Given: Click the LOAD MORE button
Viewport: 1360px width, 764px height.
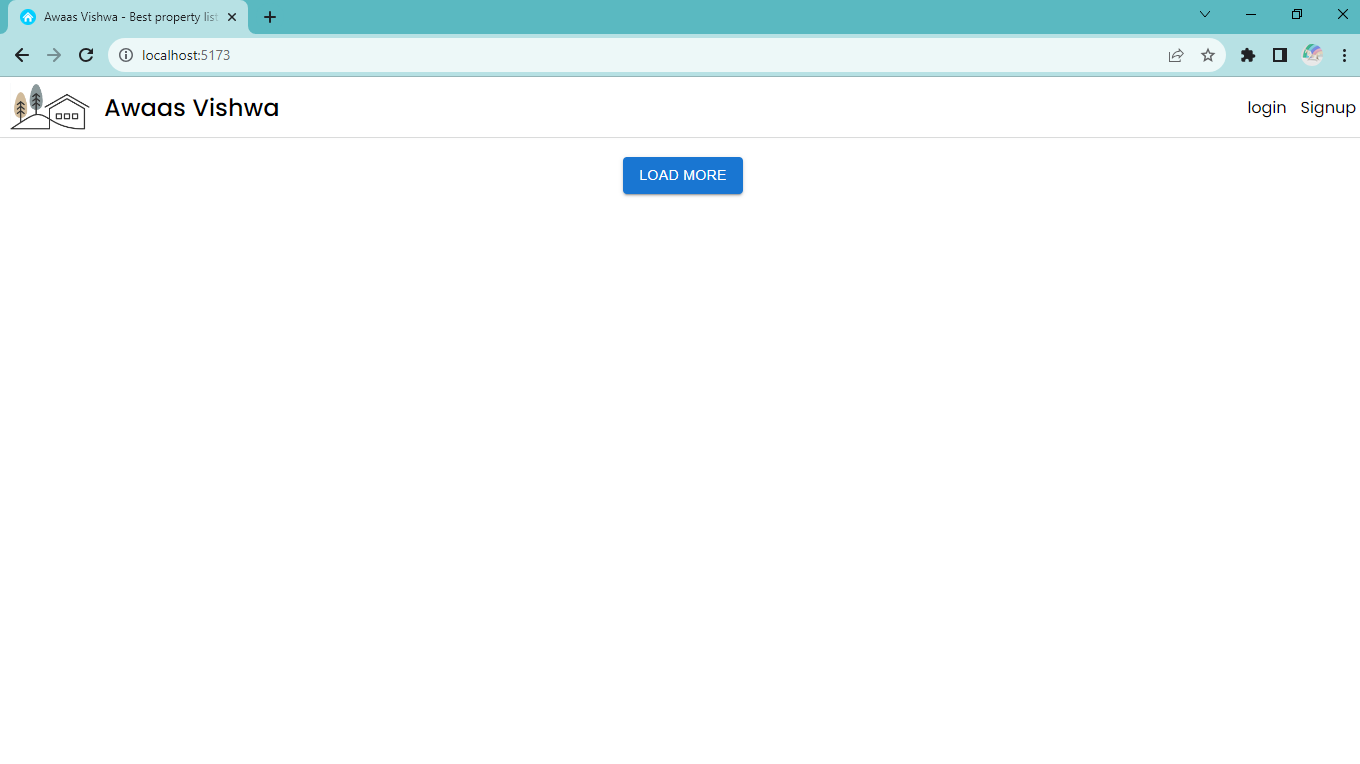Looking at the screenshot, I should (682, 175).
